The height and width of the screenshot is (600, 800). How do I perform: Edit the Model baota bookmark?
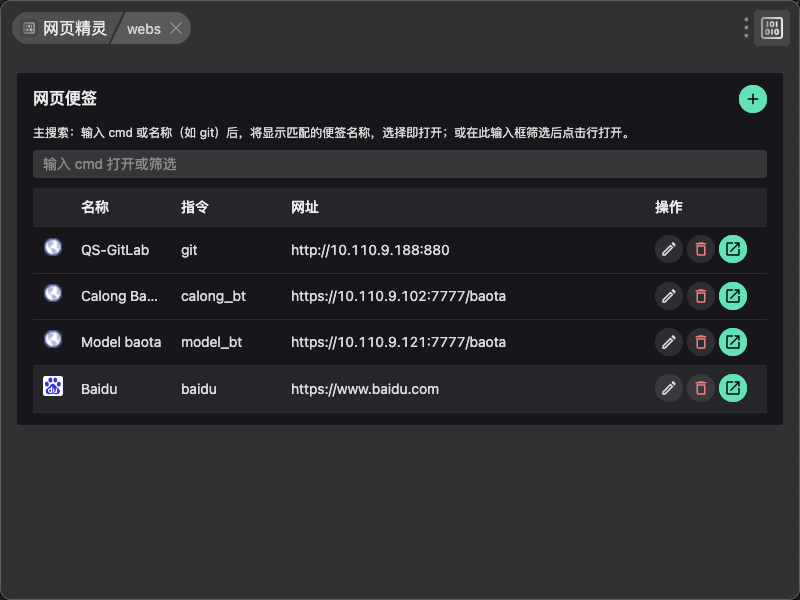click(x=669, y=342)
